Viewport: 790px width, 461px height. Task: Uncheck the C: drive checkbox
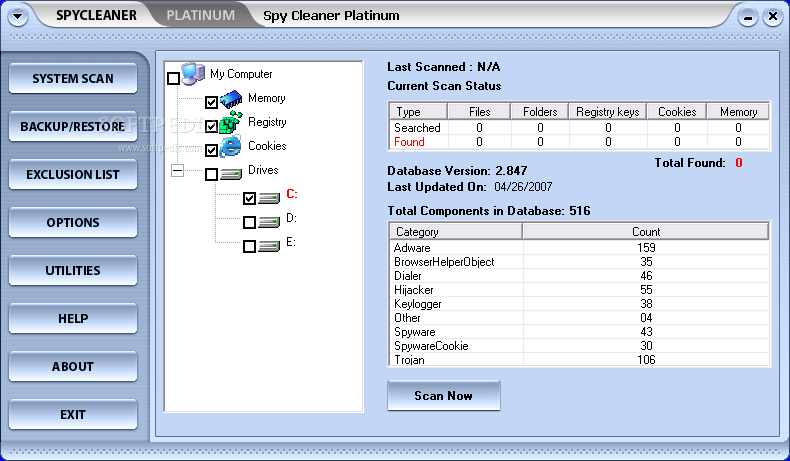click(x=249, y=199)
